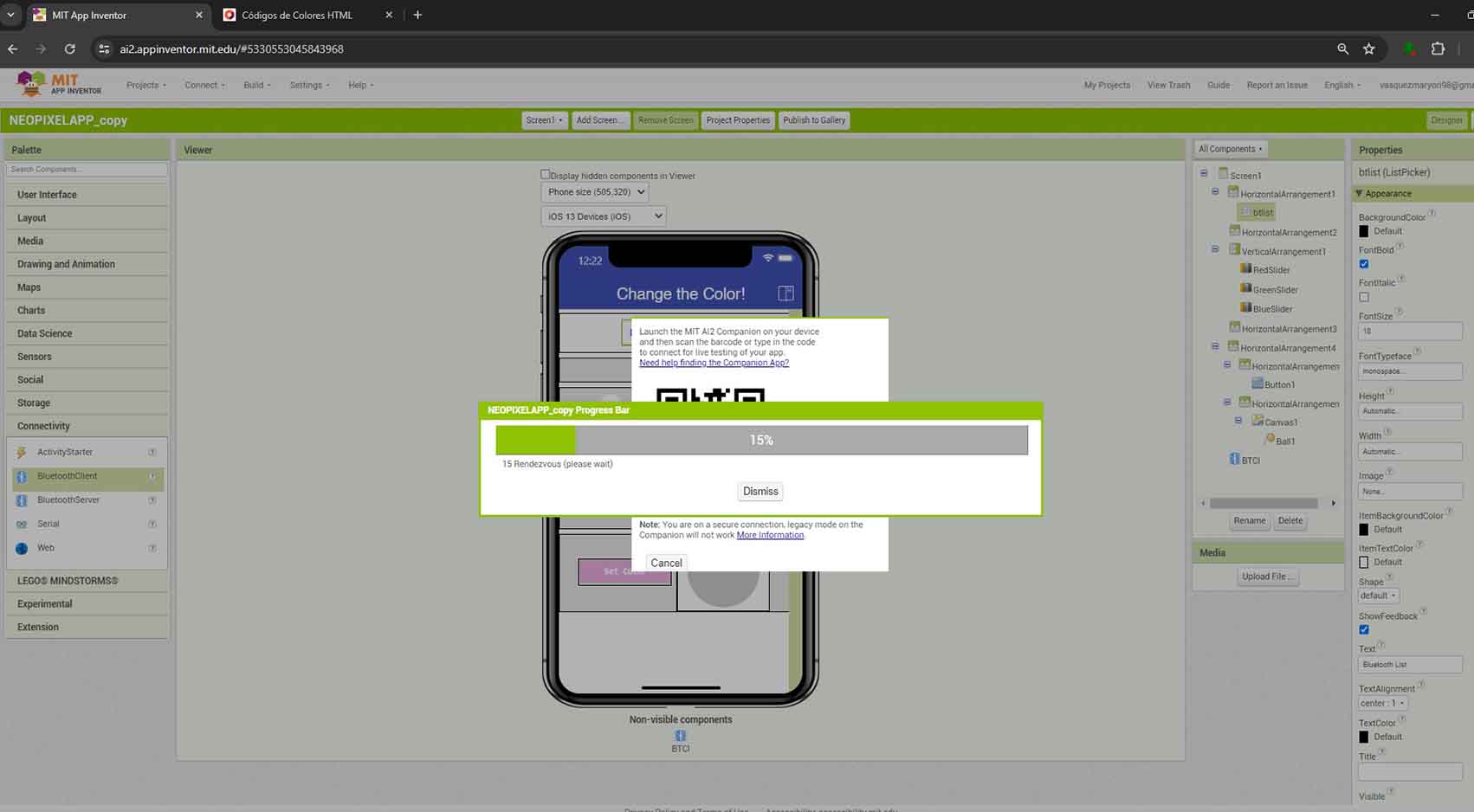Click the Rename component button

coord(1250,521)
